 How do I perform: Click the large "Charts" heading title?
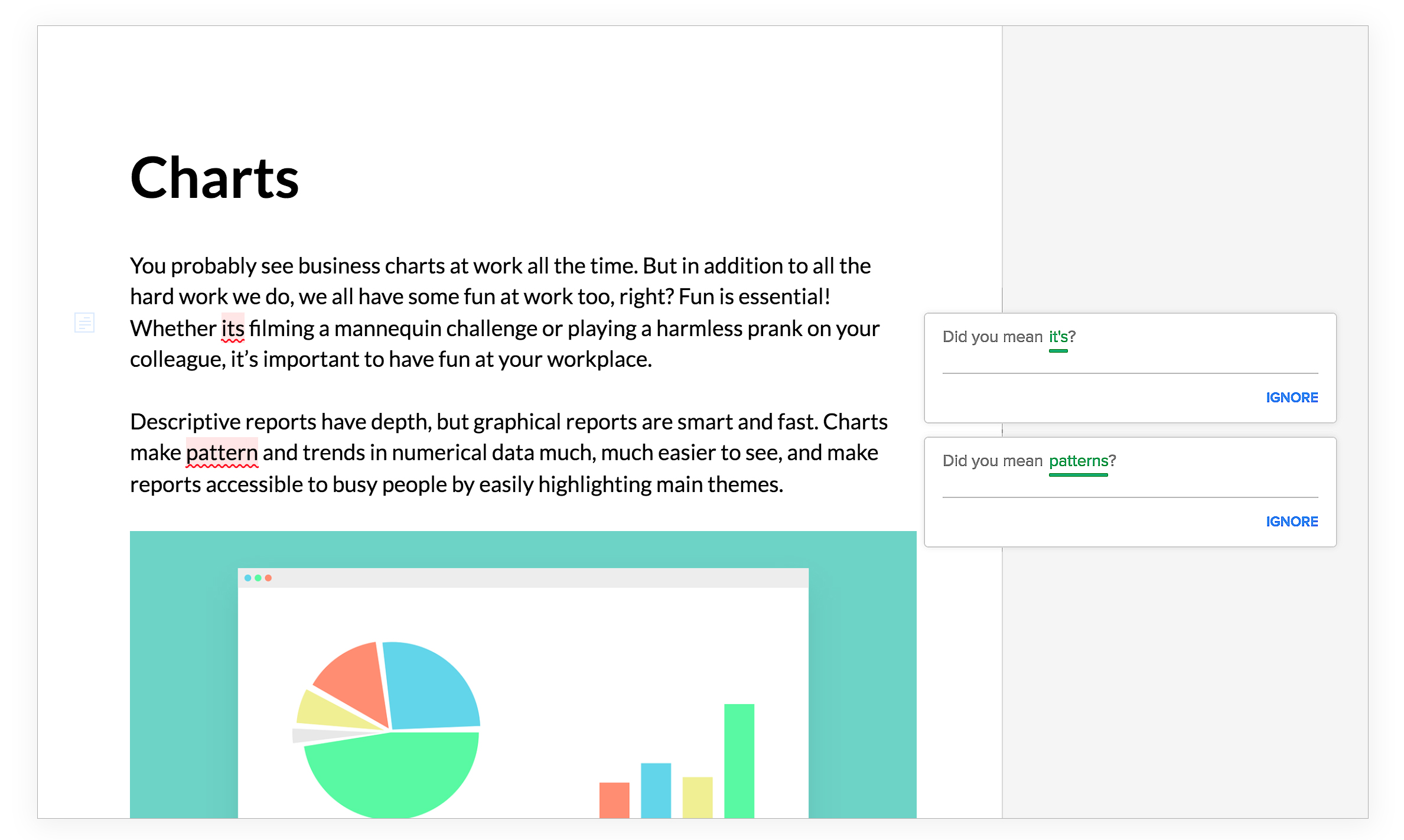click(x=214, y=178)
